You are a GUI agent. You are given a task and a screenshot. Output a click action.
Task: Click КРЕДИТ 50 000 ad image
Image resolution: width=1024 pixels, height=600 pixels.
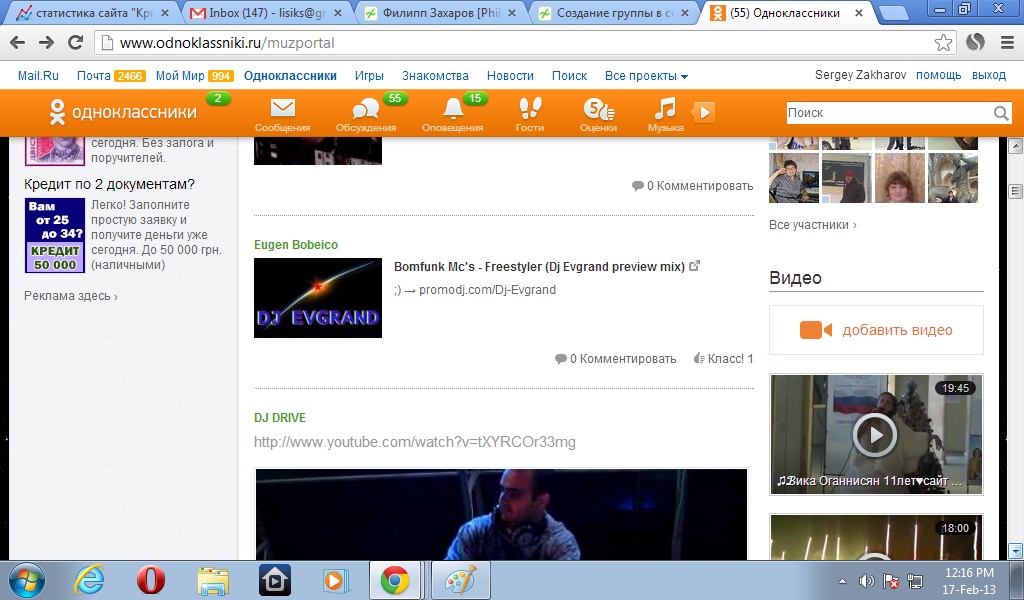pos(55,235)
